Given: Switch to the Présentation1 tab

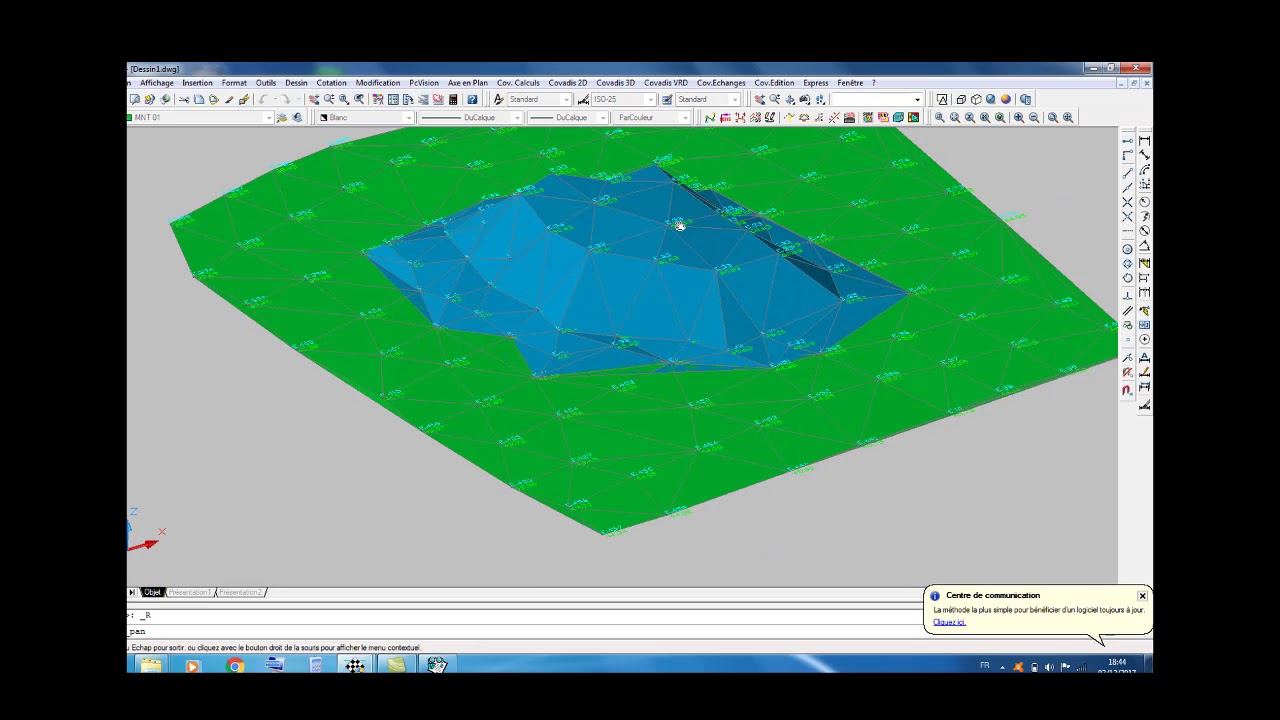Looking at the screenshot, I should tap(190, 592).
